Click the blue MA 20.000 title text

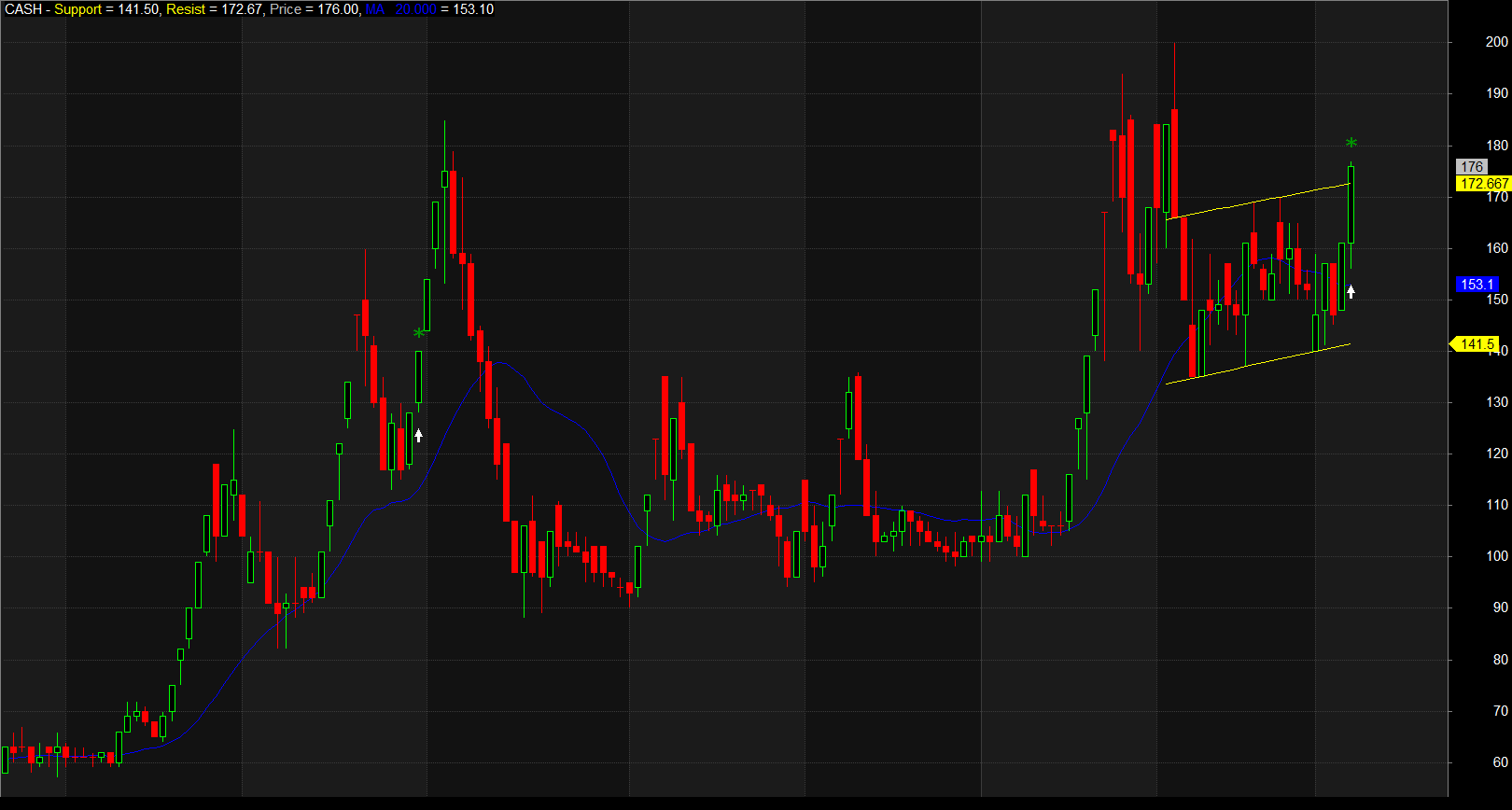click(x=401, y=9)
